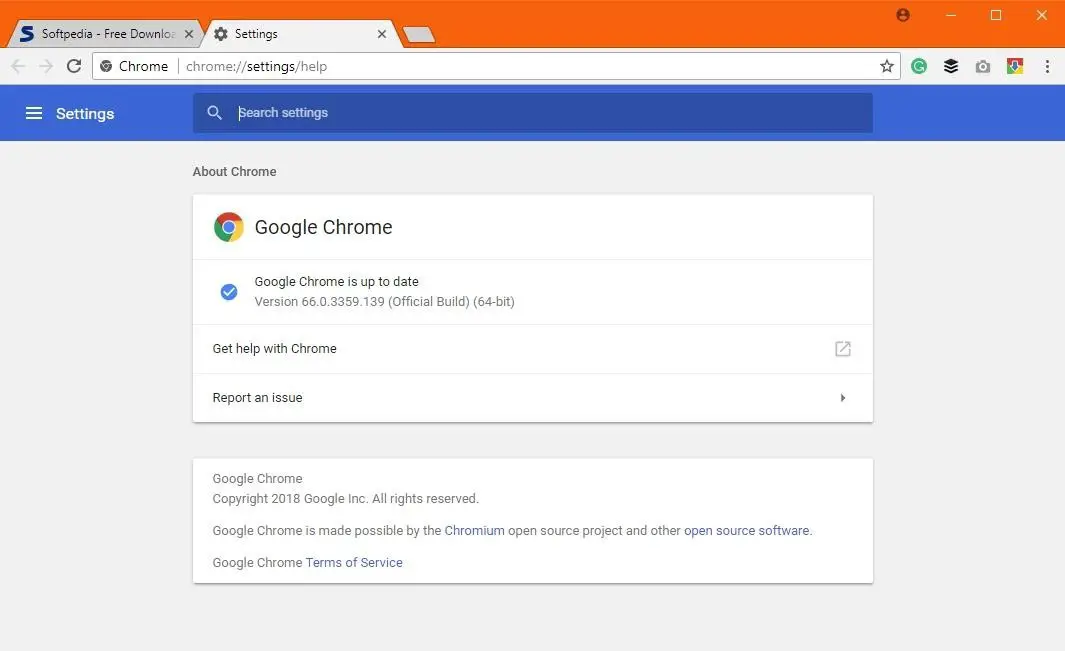Viewport: 1065px width, 651px height.
Task: Click the Grammarly extension icon
Action: (x=919, y=66)
